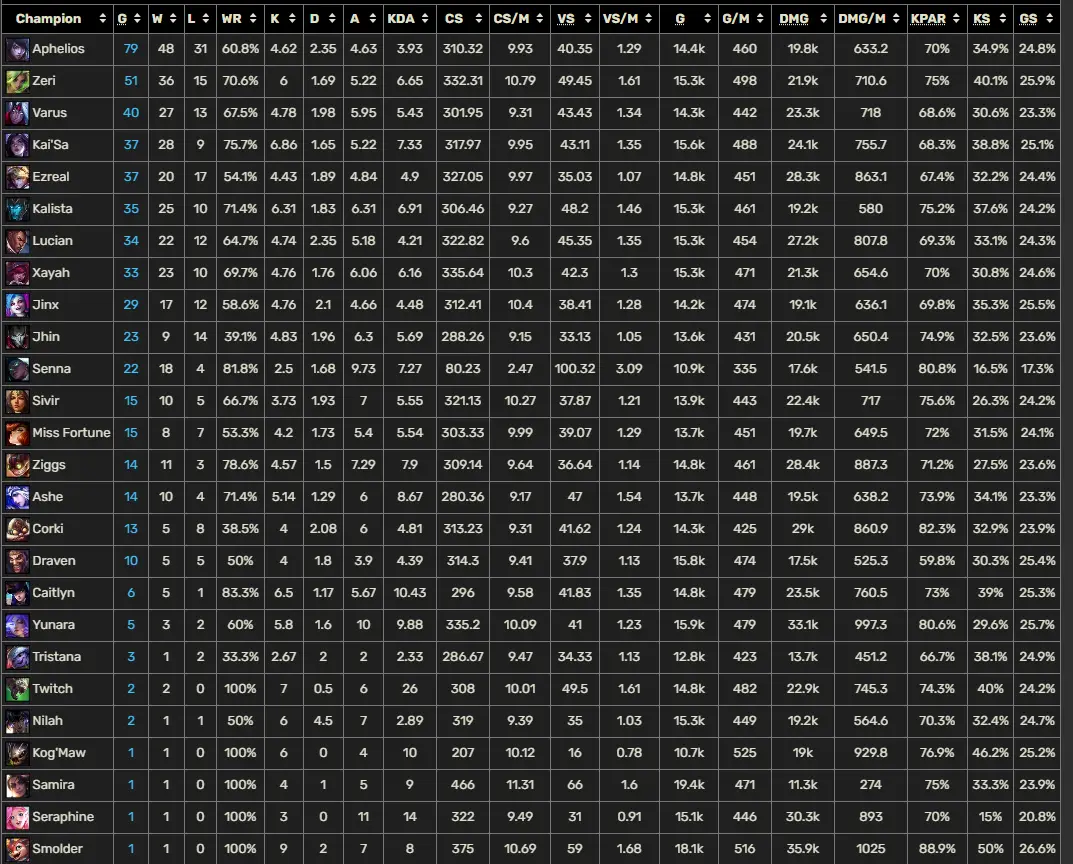Viewport: 1073px width, 864px height.
Task: Select the Kai'Sa champion icon
Action: [17, 145]
